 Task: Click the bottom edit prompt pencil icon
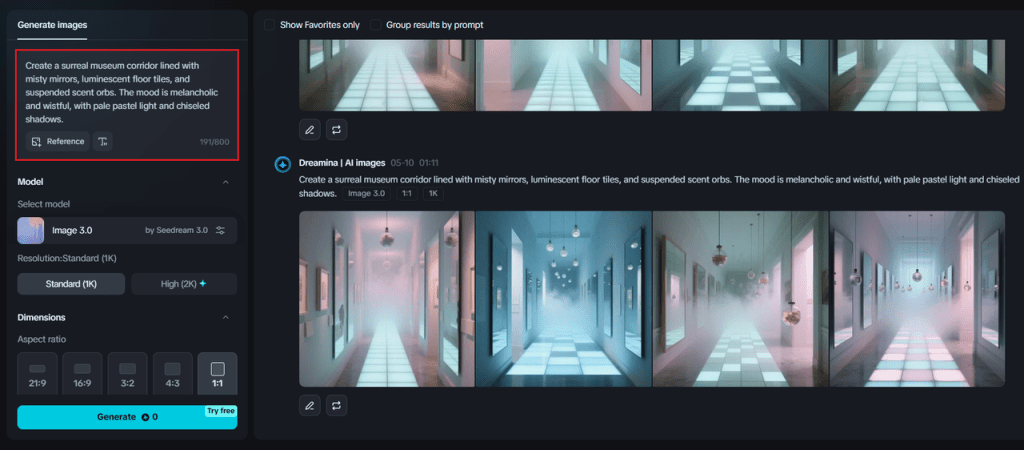310,405
